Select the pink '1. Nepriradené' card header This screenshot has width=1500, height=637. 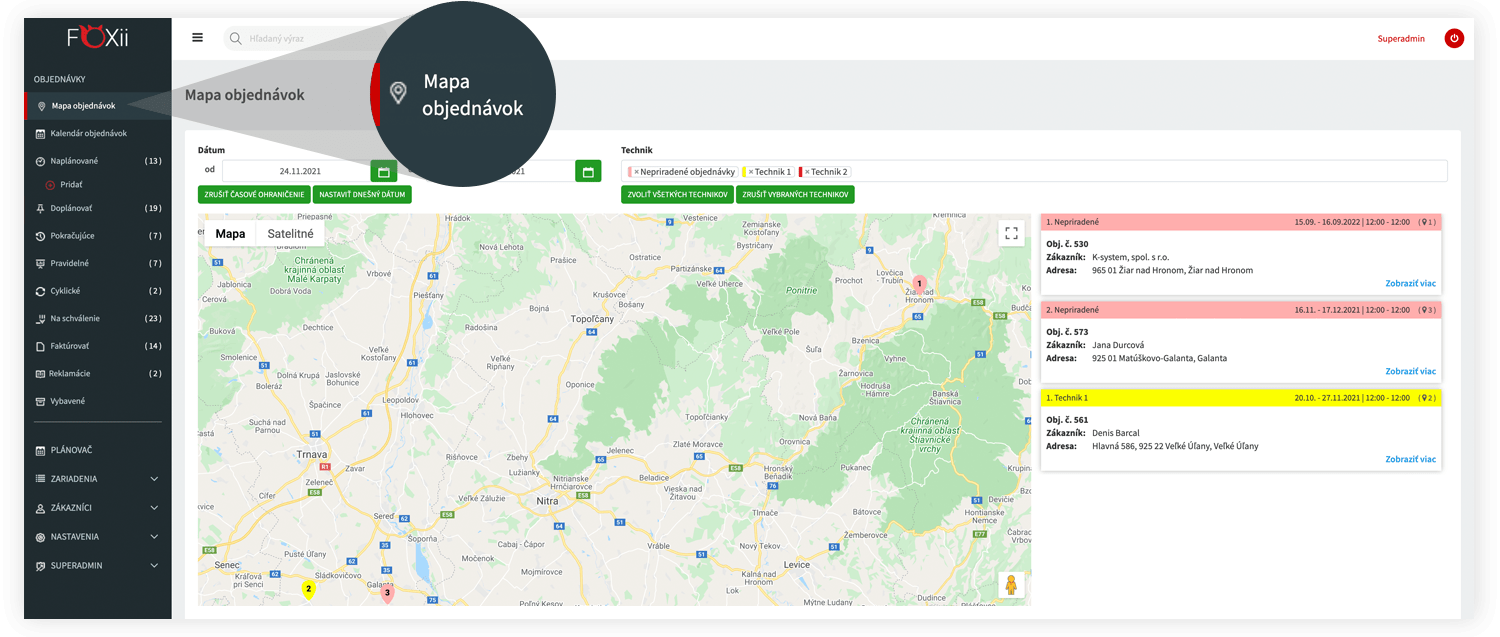(x=1241, y=222)
